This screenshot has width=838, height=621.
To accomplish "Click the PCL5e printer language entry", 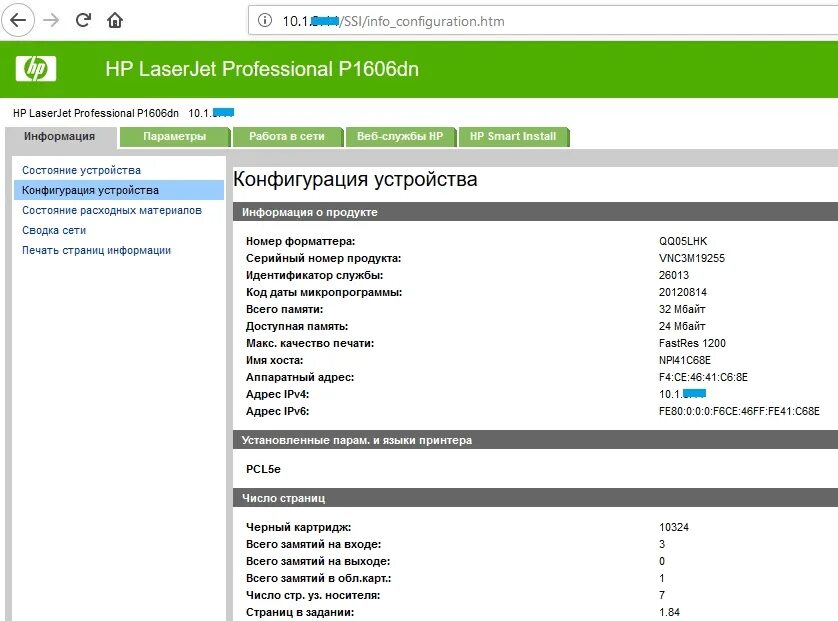I will [x=263, y=469].
